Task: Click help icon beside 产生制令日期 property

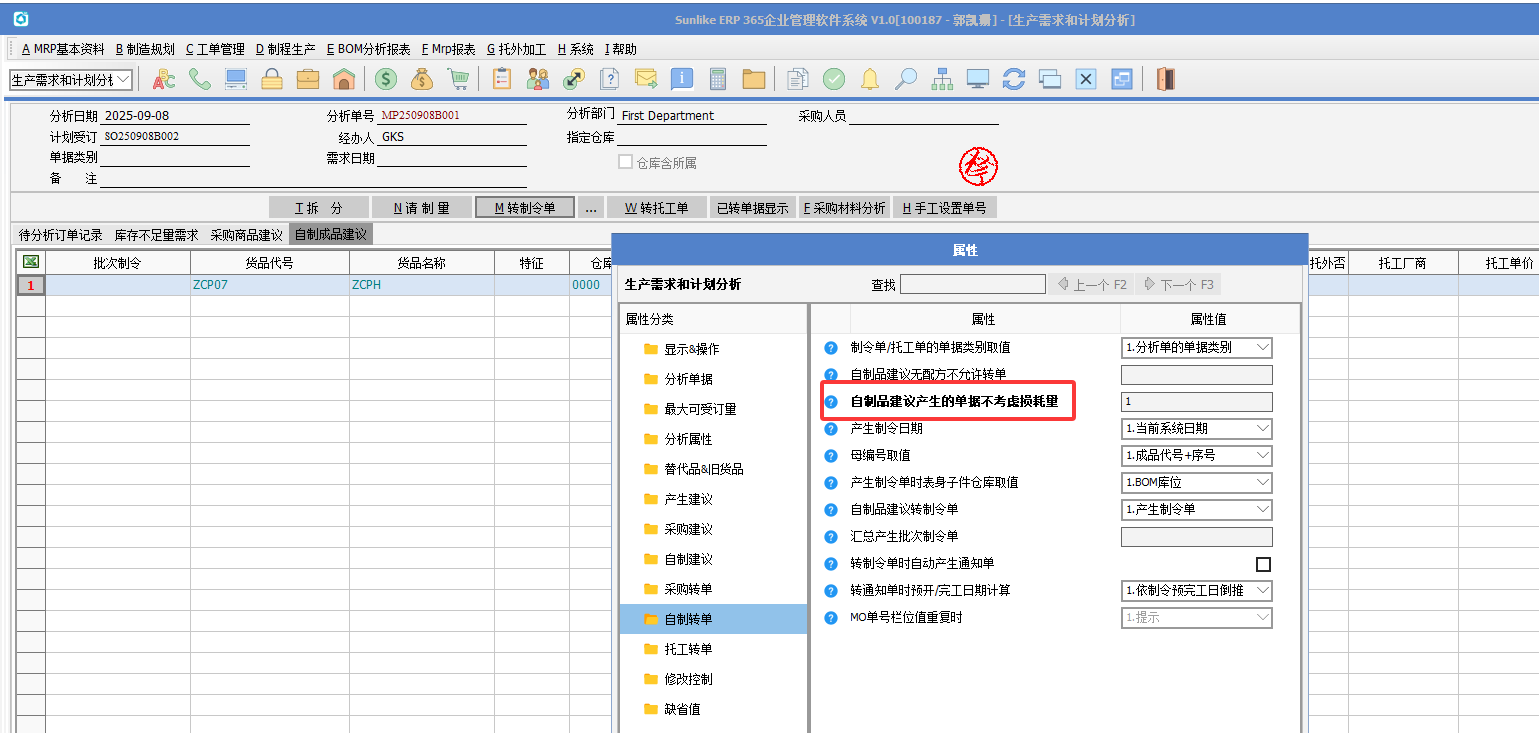Action: click(830, 429)
